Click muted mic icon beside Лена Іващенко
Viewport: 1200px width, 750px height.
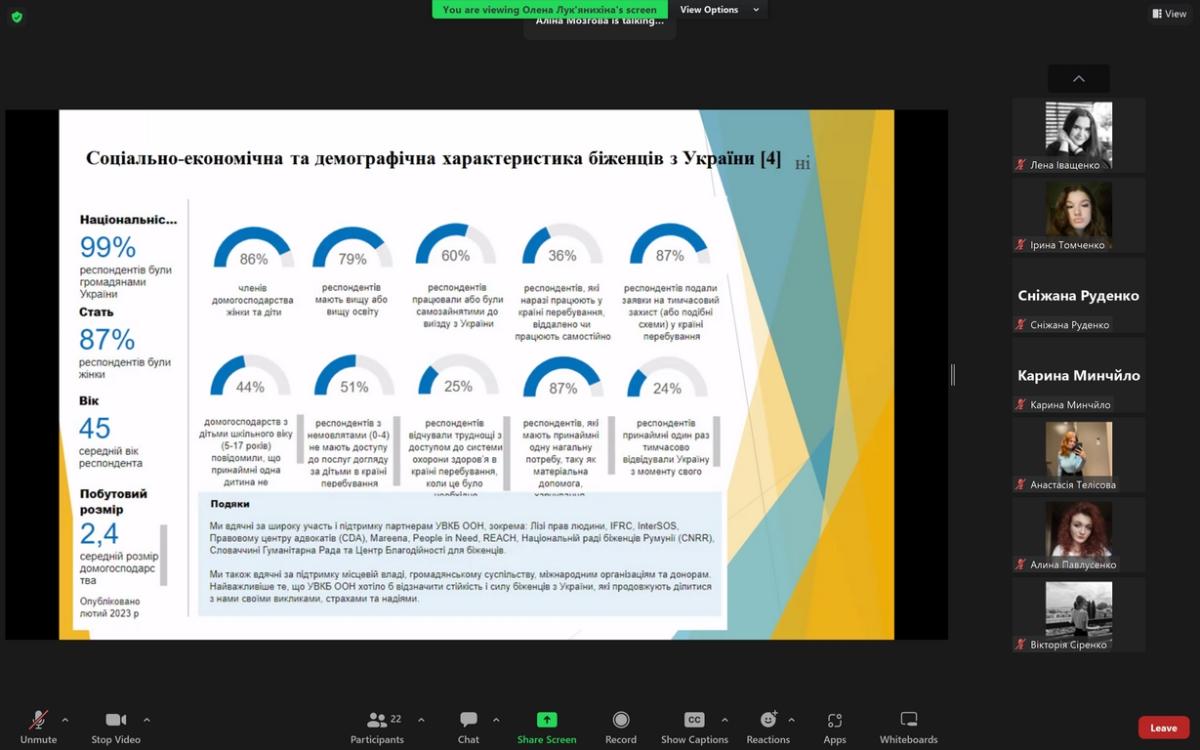(1021, 165)
